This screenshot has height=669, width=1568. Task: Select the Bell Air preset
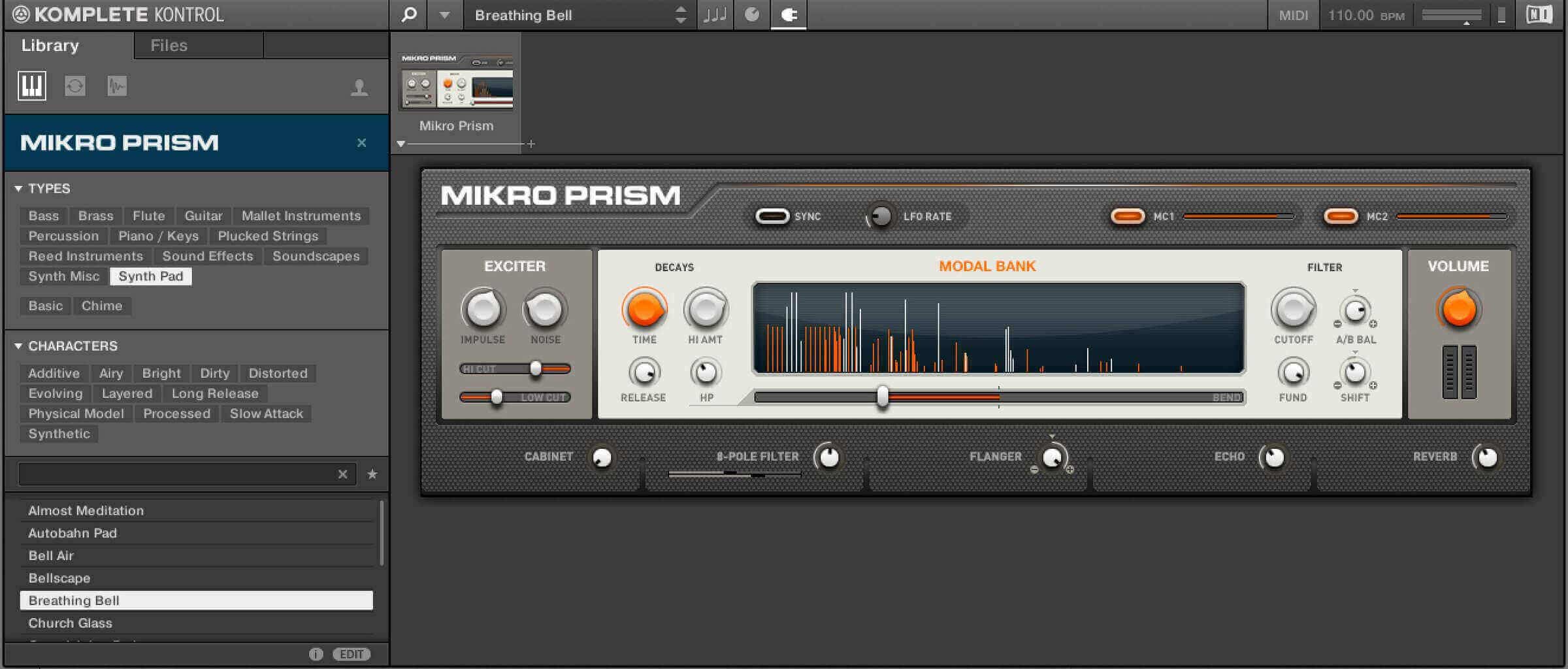pyautogui.click(x=196, y=556)
